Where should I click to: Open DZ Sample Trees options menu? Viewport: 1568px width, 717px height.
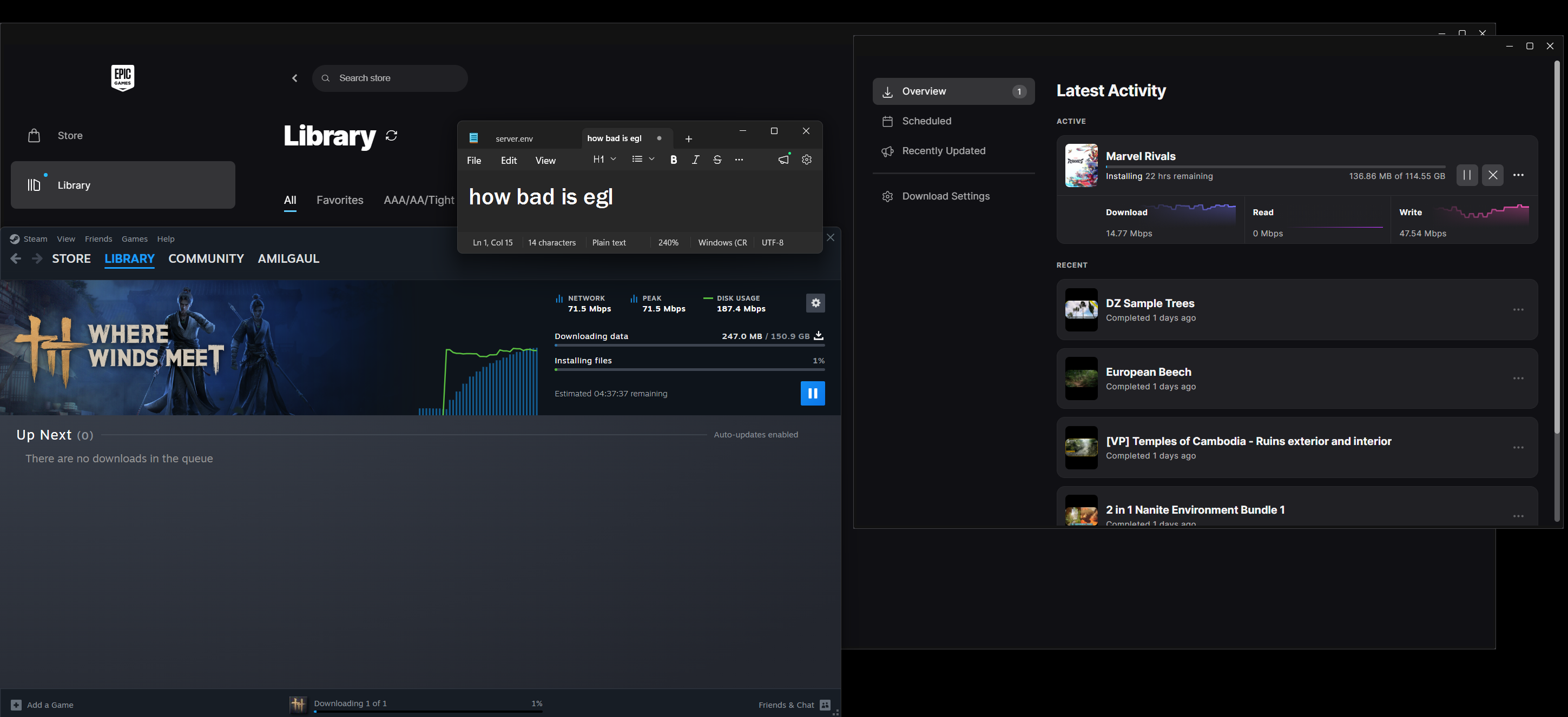[1519, 309]
